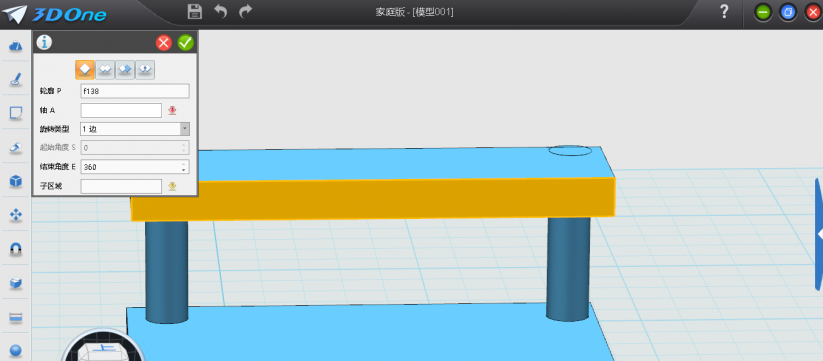Click the red picker beside axis A
This screenshot has width=823, height=361.
click(172, 110)
